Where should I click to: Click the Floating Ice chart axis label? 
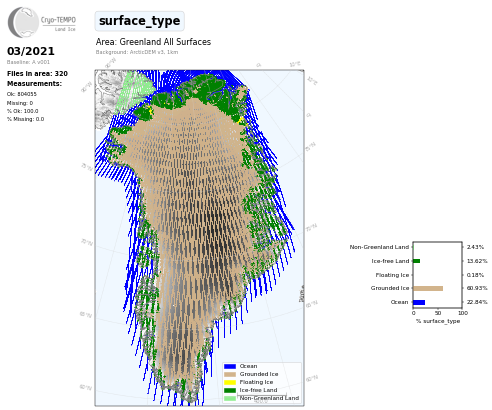point(392,275)
